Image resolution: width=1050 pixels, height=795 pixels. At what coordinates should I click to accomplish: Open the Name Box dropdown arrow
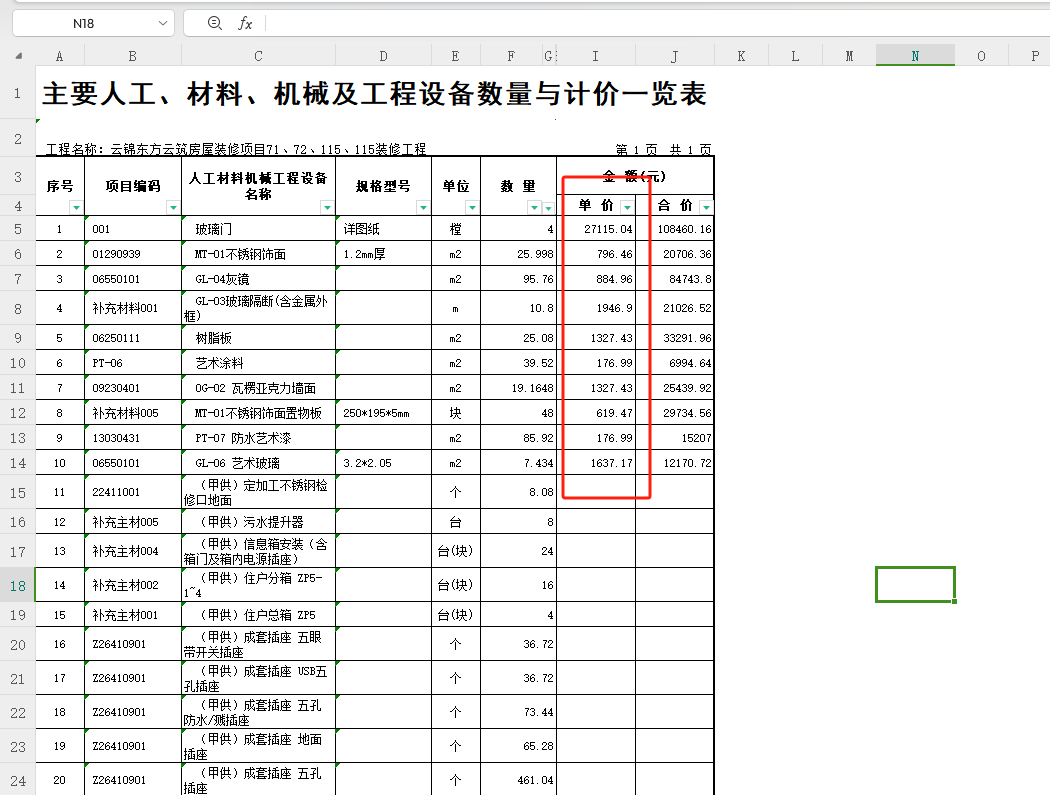coord(163,23)
